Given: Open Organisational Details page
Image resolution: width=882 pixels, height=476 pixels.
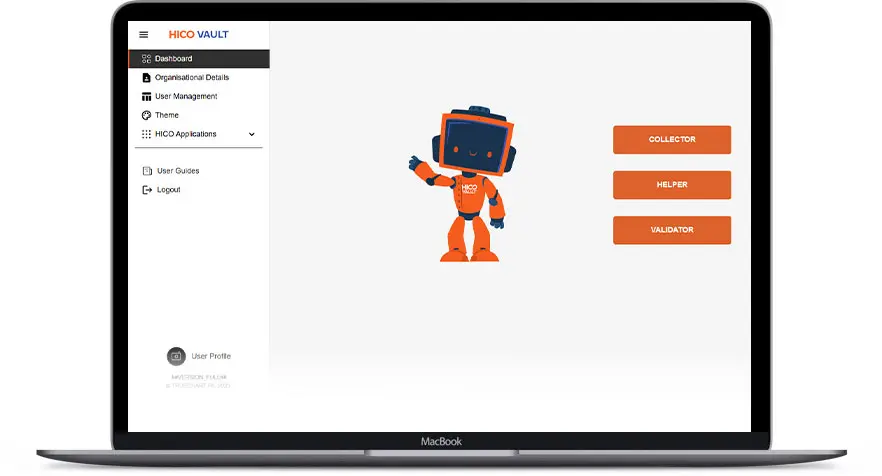Looking at the screenshot, I should (192, 78).
